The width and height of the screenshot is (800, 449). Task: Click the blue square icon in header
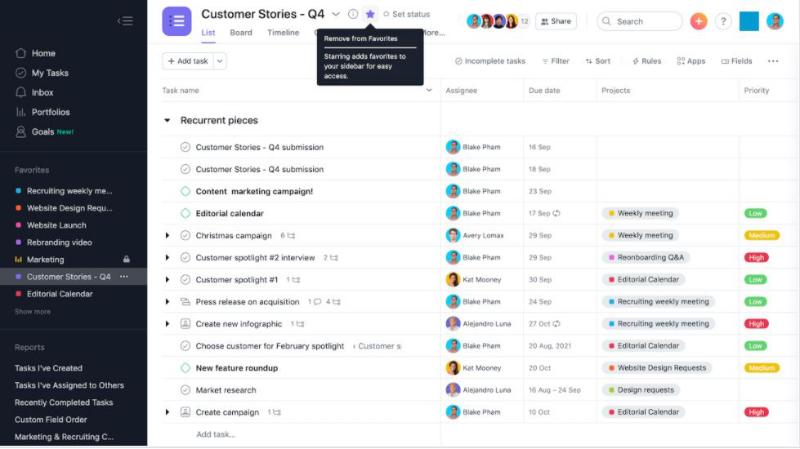pos(749,21)
